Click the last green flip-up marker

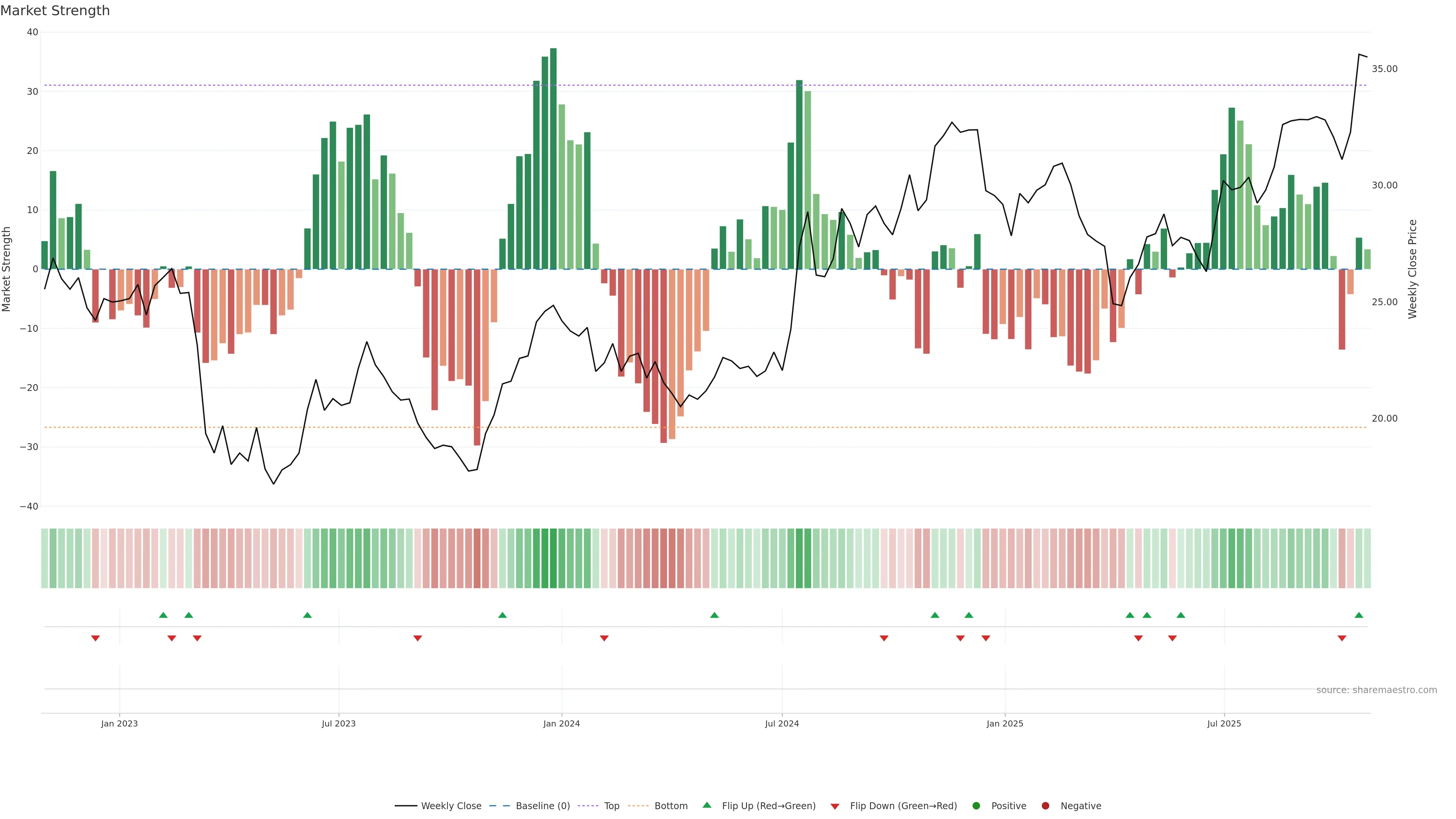pos(1359,615)
